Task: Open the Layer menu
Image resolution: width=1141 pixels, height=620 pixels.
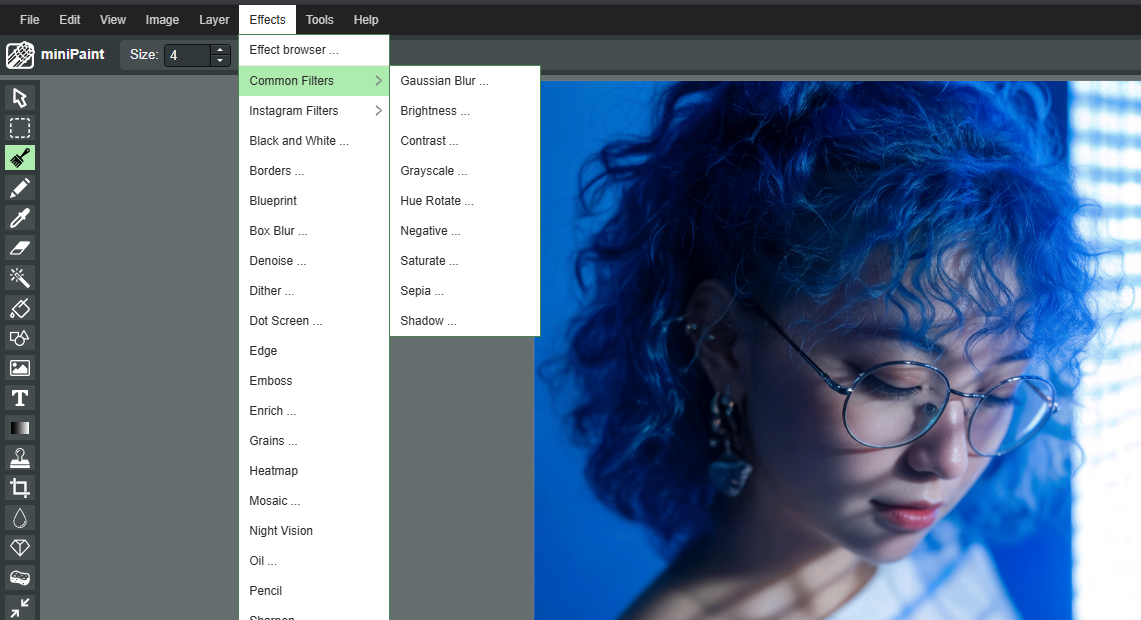Action: coord(214,20)
